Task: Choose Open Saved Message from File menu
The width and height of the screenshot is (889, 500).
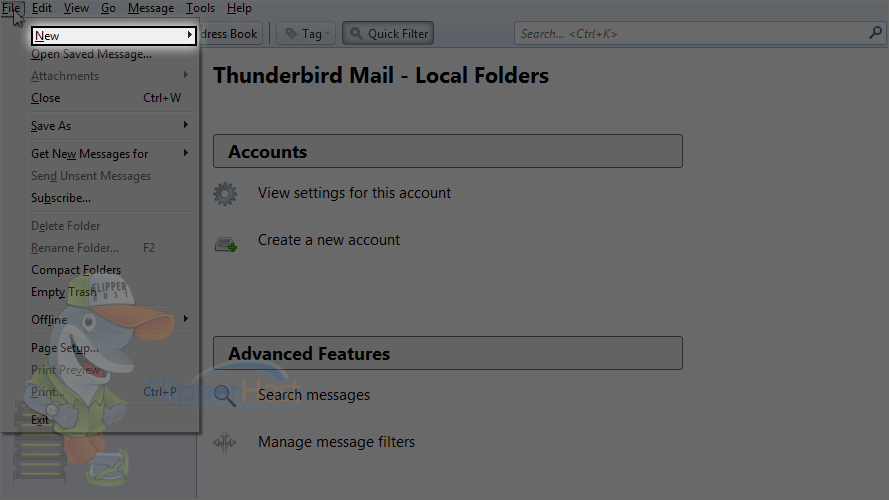Action: 91,54
